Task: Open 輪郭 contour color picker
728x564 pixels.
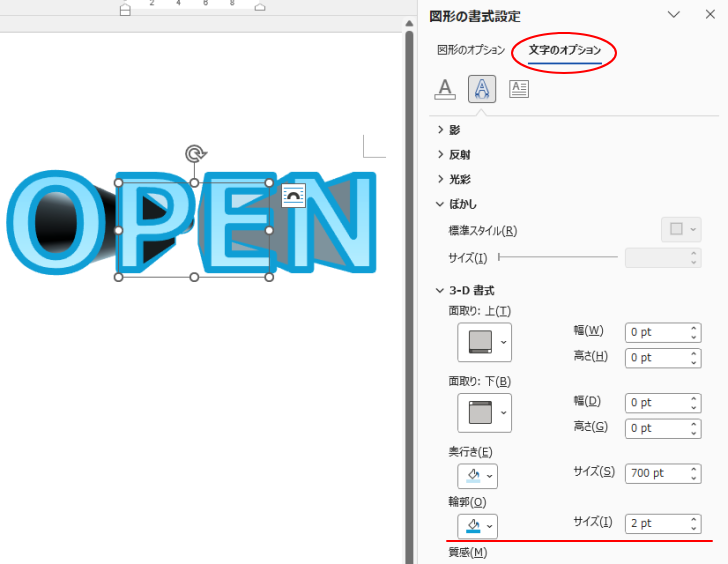Action: tap(477, 526)
